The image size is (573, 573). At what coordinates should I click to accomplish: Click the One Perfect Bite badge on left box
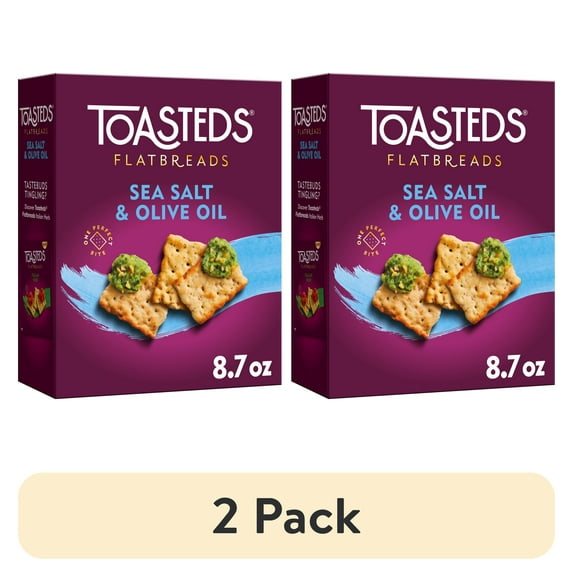click(x=98, y=240)
